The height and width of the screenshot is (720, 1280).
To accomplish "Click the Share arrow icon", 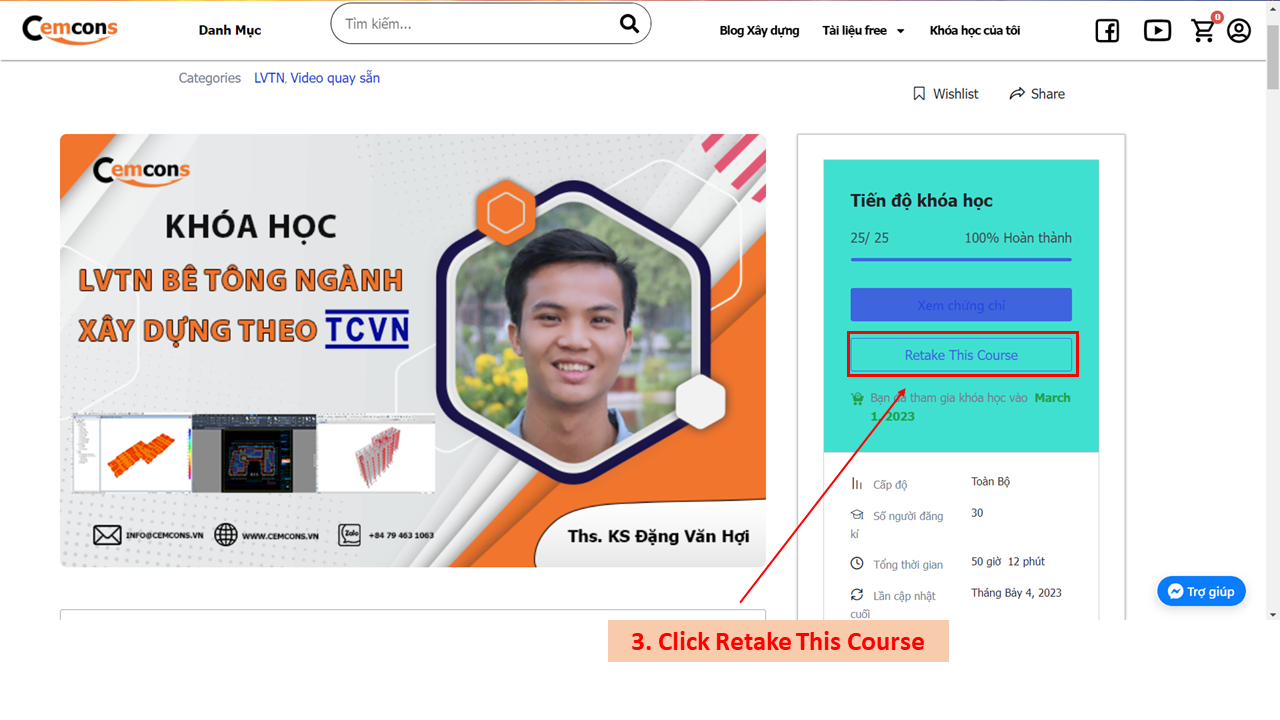I will click(1017, 93).
